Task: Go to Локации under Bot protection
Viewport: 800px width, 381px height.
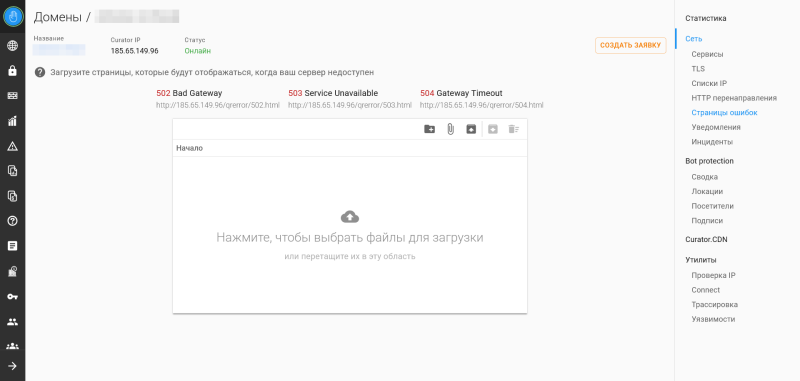Action: point(707,191)
